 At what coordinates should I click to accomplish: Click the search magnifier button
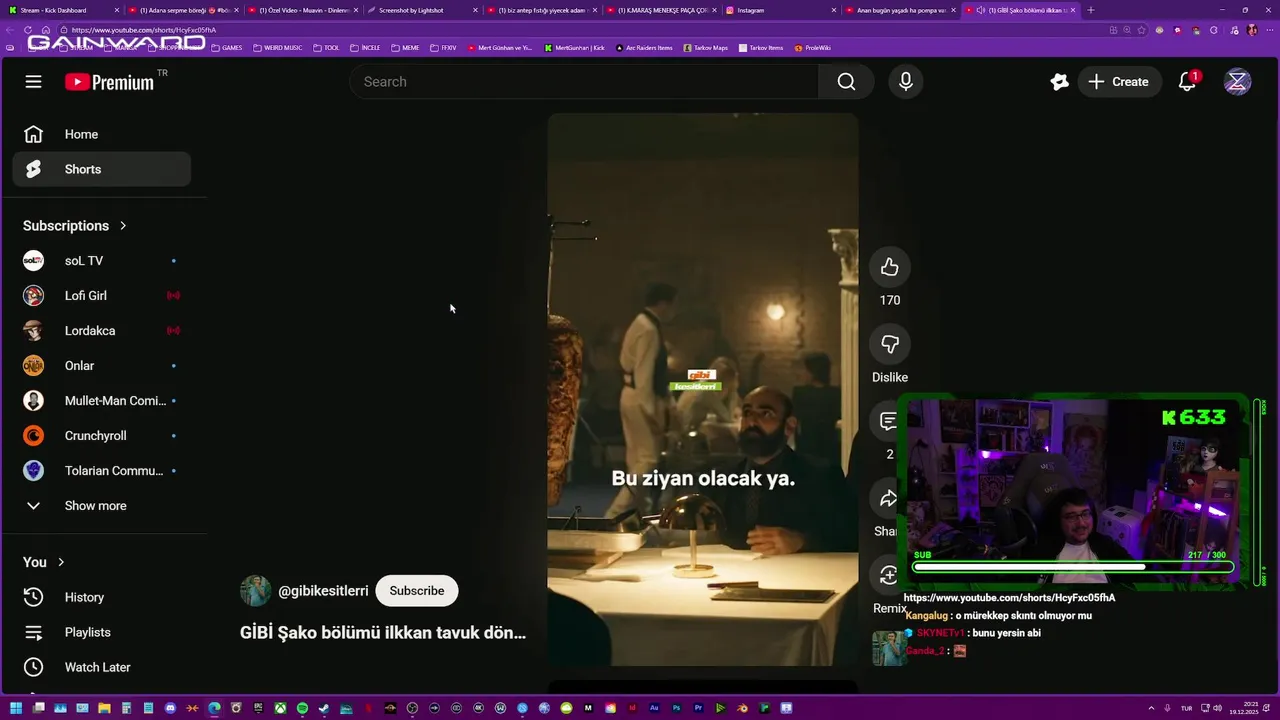pyautogui.click(x=846, y=82)
